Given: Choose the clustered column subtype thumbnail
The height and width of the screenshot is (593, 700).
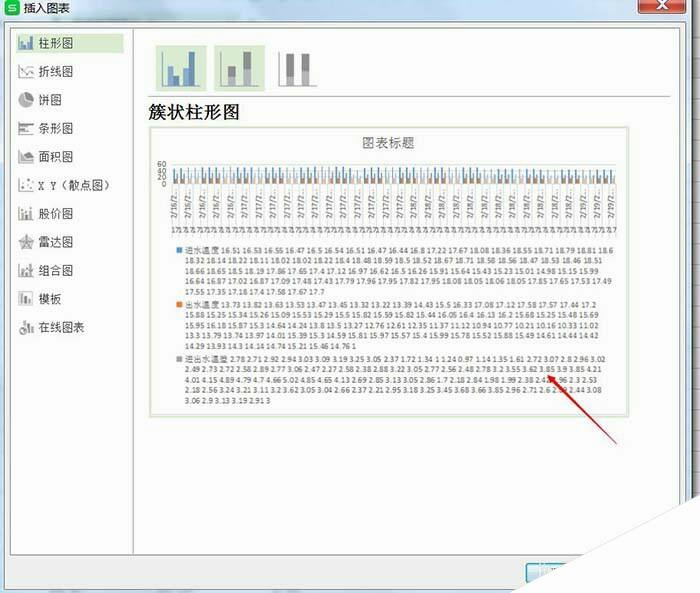Looking at the screenshot, I should [x=181, y=68].
